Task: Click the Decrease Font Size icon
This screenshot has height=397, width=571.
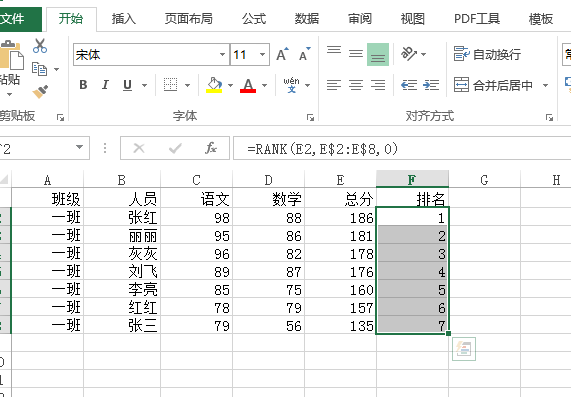Action: click(304, 54)
